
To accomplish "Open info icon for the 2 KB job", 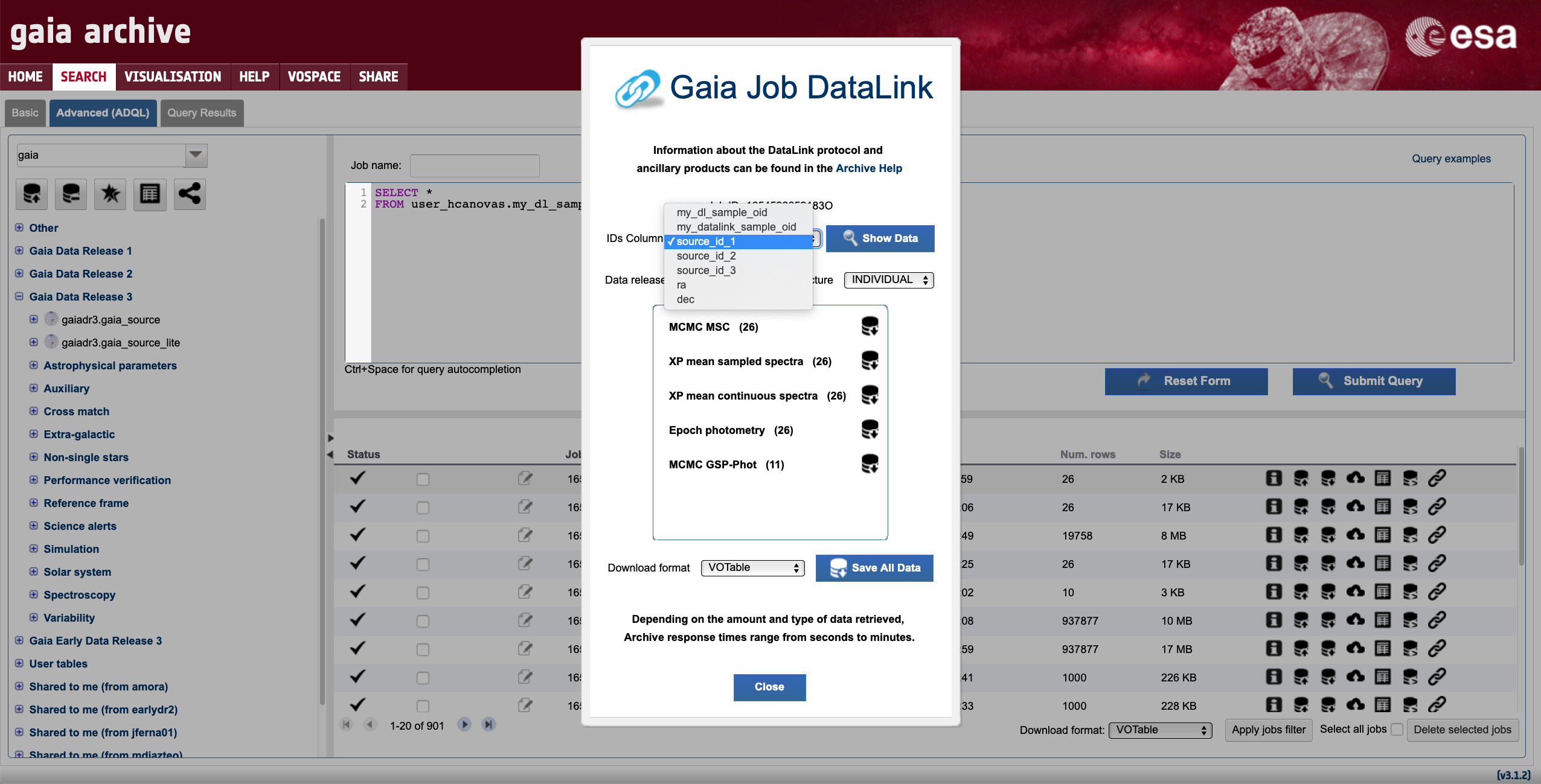I will click(1273, 479).
